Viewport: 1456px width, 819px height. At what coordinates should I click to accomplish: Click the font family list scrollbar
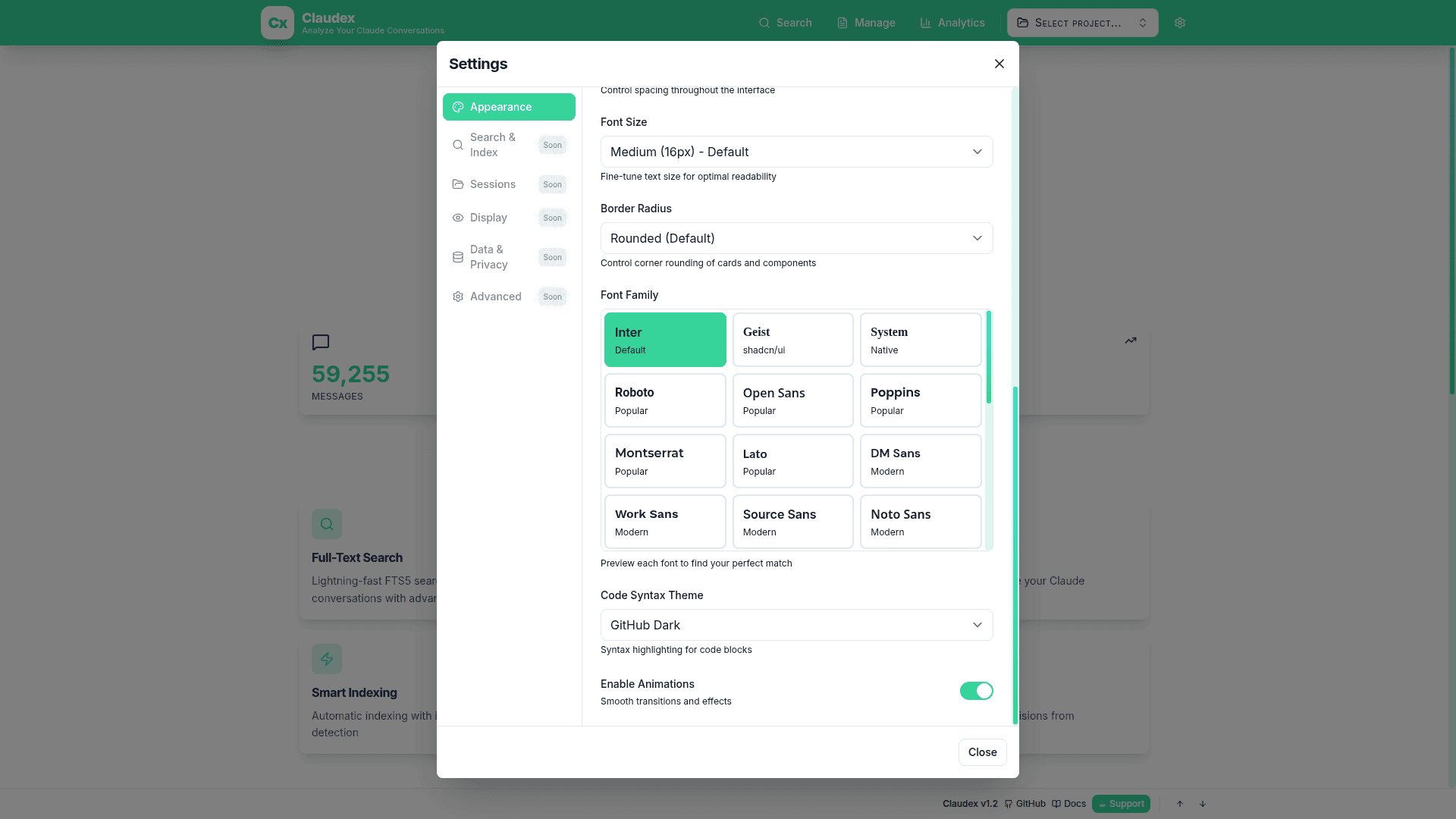tap(989, 357)
